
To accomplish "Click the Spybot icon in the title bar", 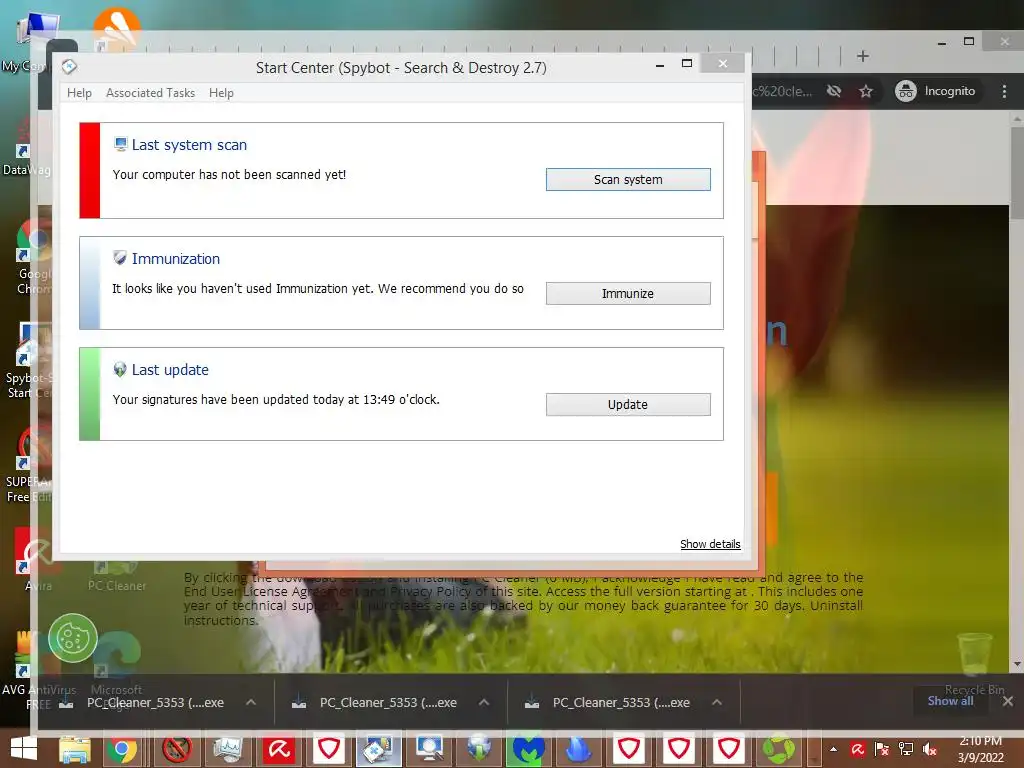I will click(69, 67).
